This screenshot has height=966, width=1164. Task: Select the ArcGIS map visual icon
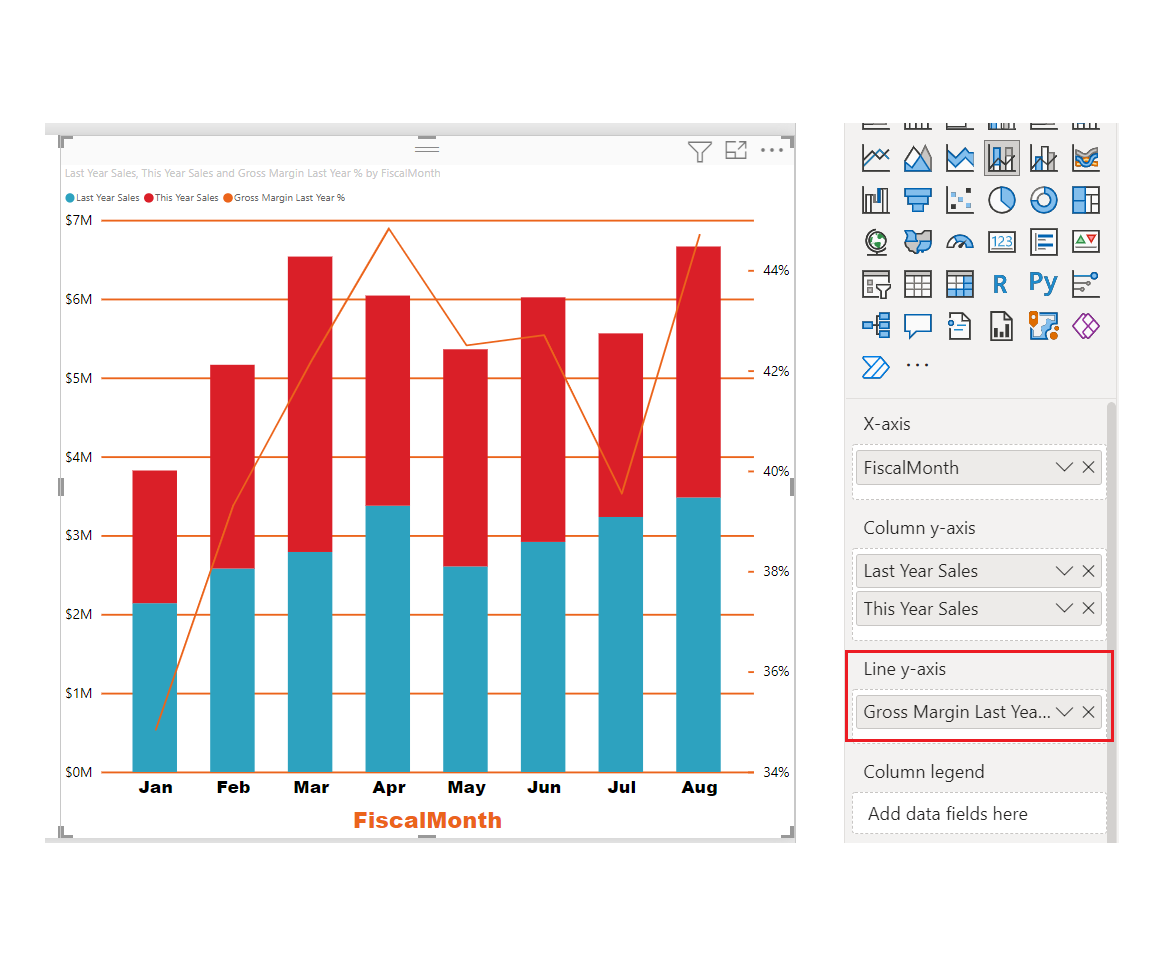[x=1043, y=325]
